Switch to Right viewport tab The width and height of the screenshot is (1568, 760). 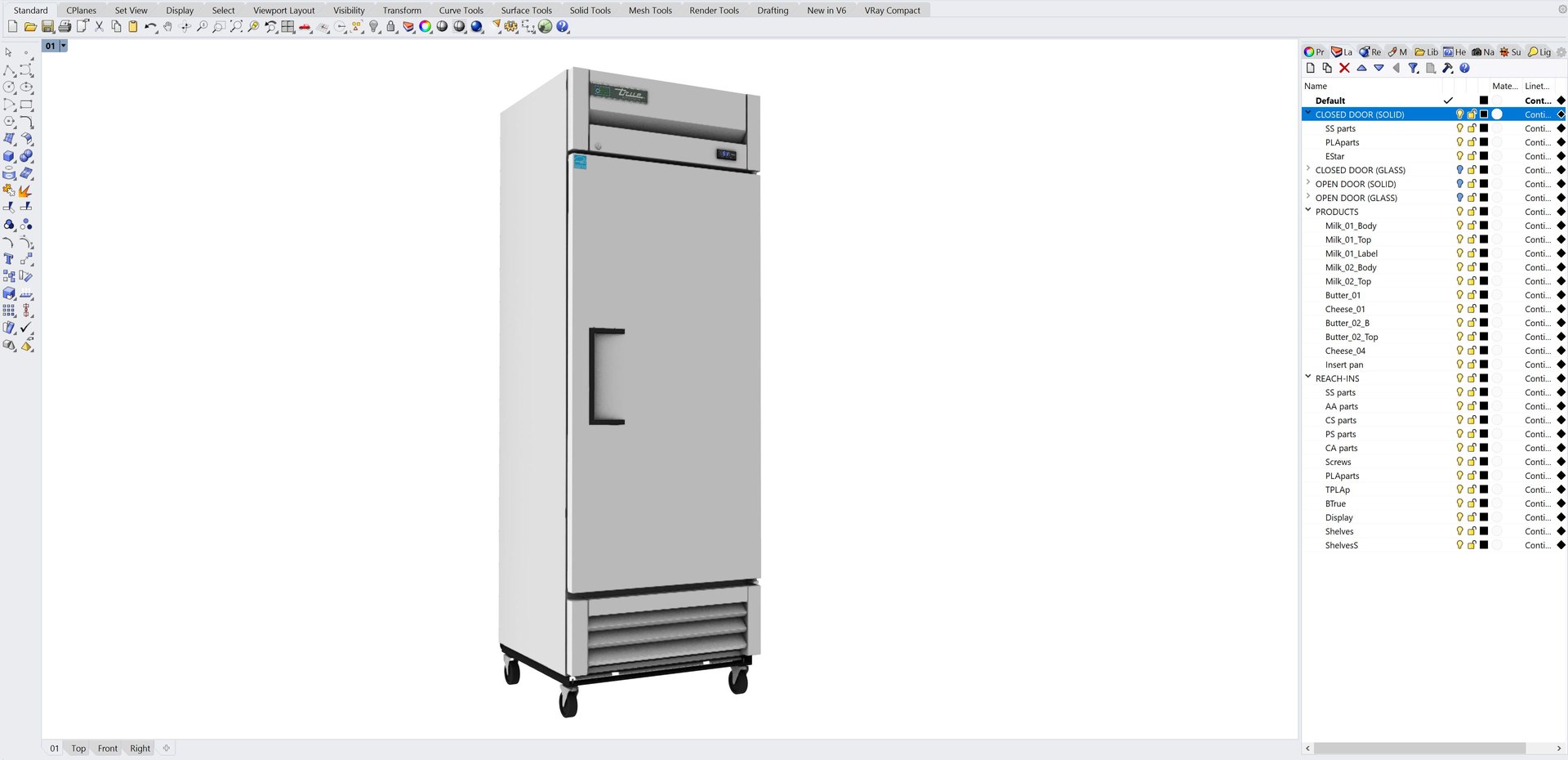(140, 749)
